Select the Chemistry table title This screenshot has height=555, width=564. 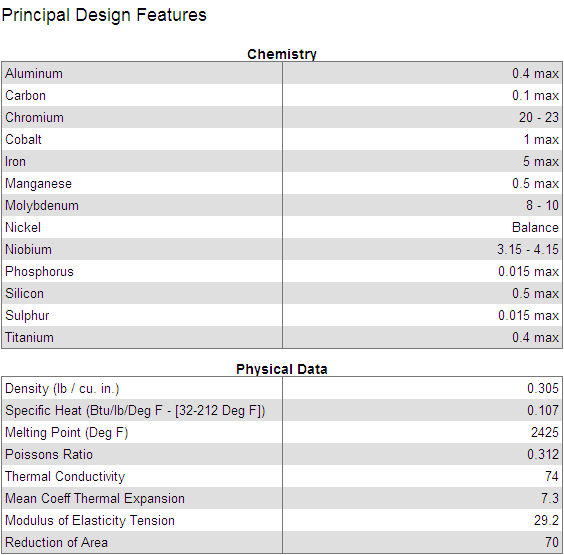282,54
